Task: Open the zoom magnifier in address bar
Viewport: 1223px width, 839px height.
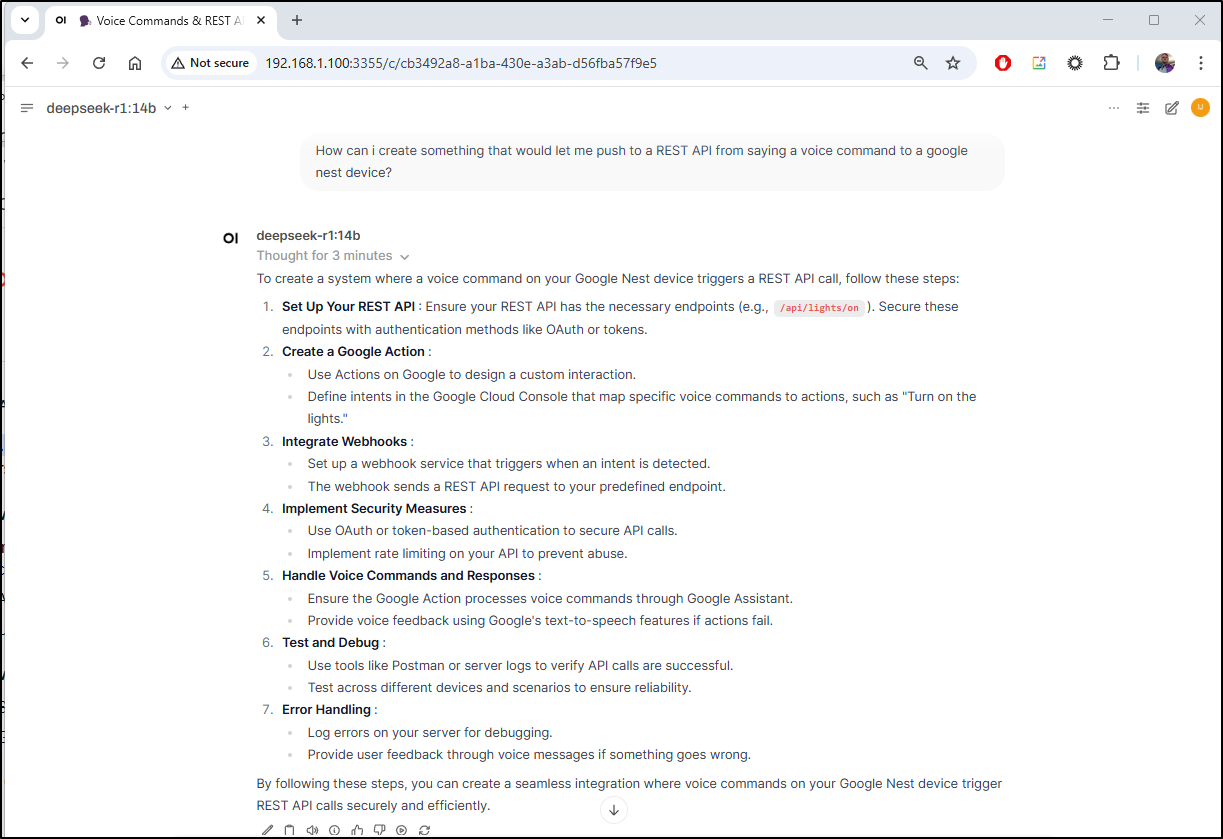Action: click(921, 63)
